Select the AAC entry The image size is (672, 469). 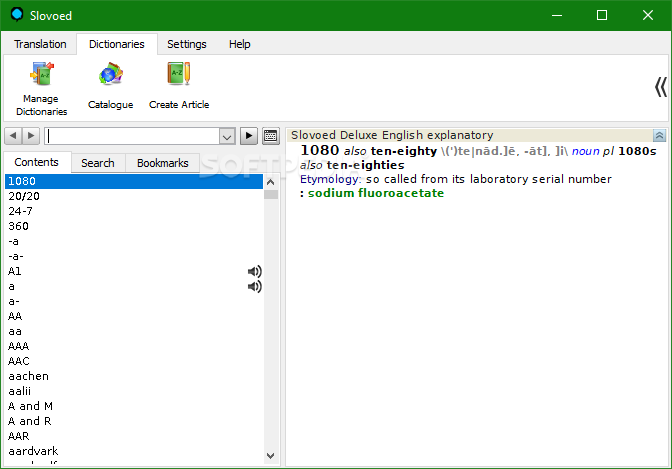click(x=134, y=361)
